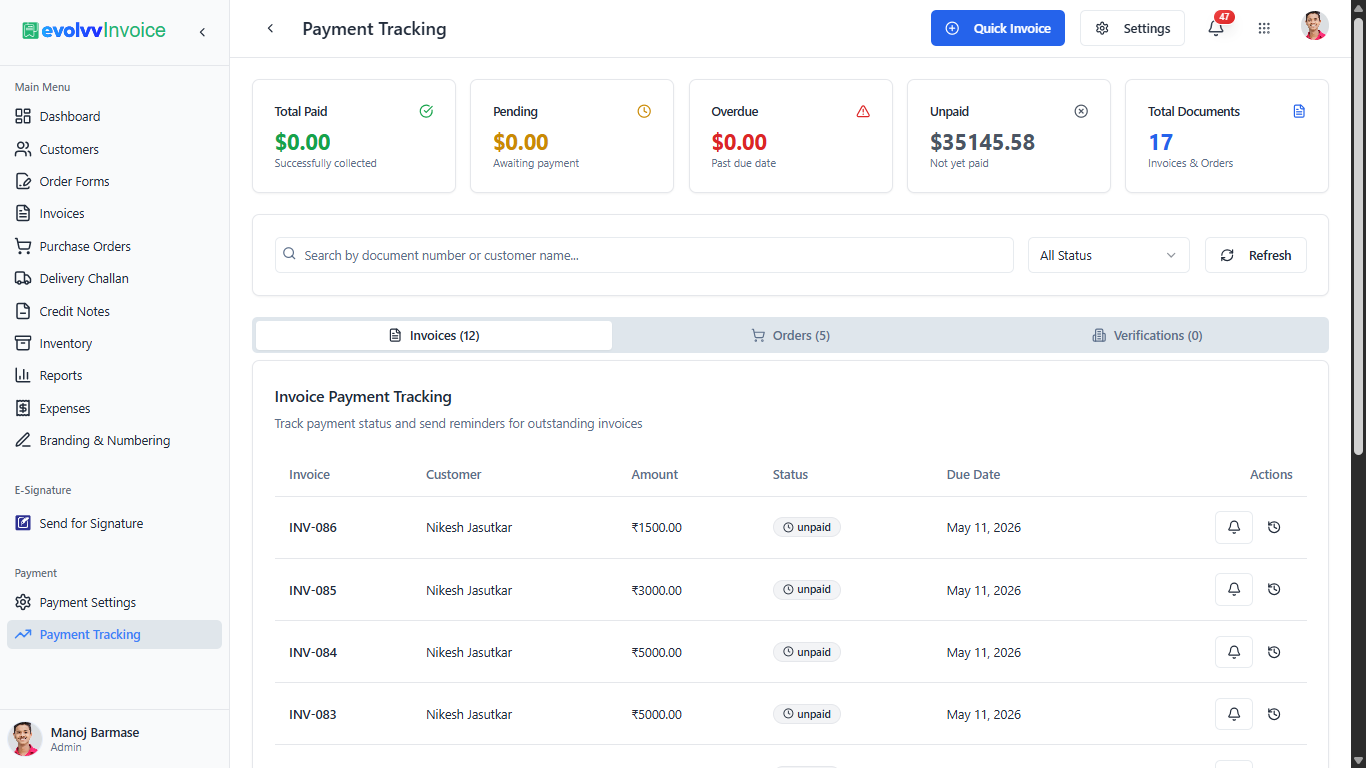1366x768 pixels.
Task: Click the INV-084 invoice number
Action: click(x=313, y=652)
